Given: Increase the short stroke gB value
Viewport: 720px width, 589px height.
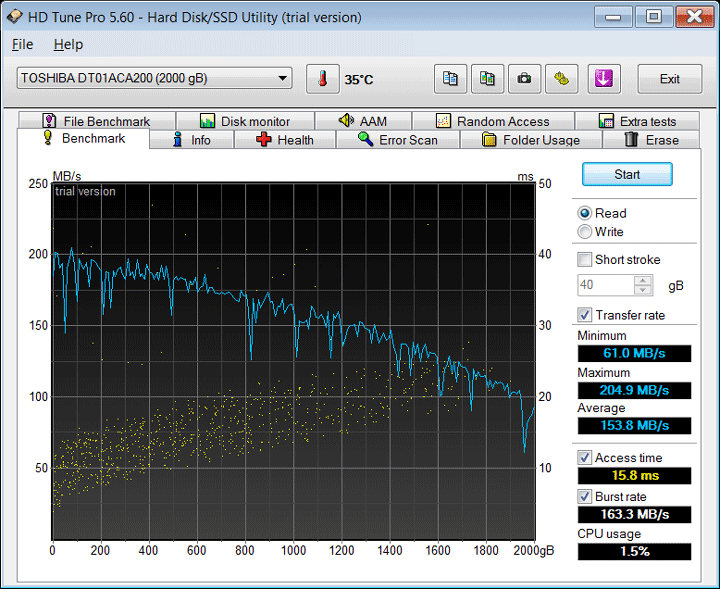Looking at the screenshot, I should click(x=644, y=280).
